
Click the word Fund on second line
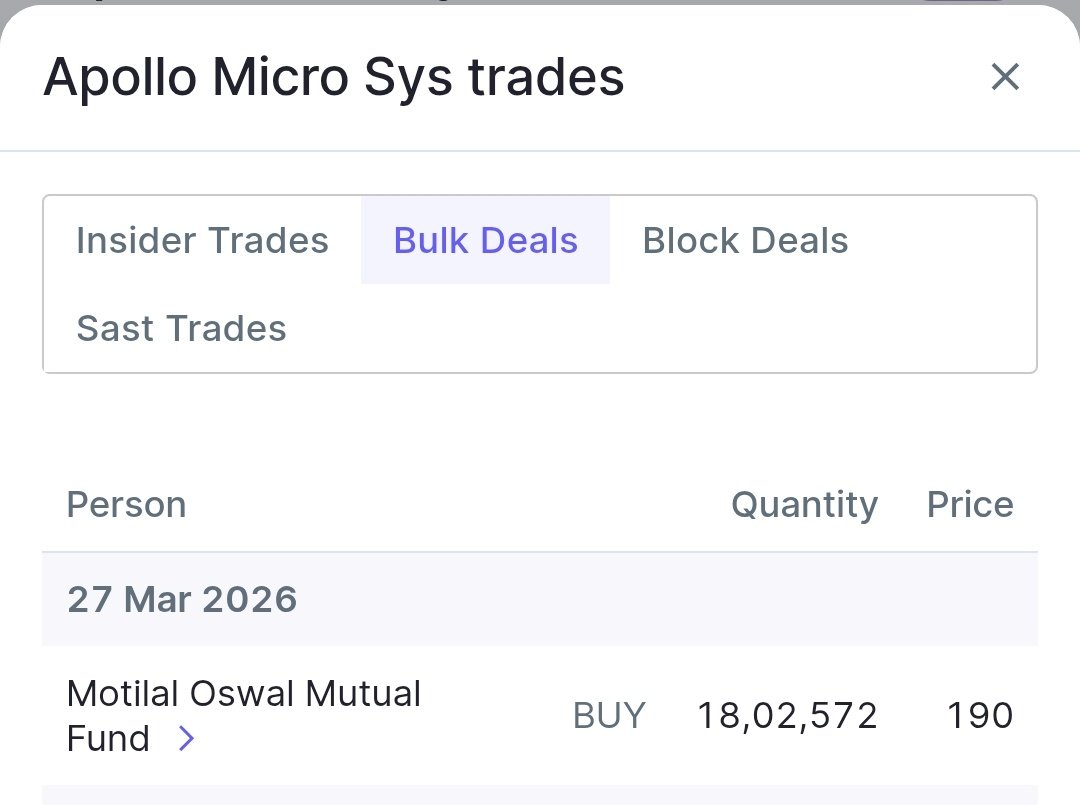pos(108,739)
